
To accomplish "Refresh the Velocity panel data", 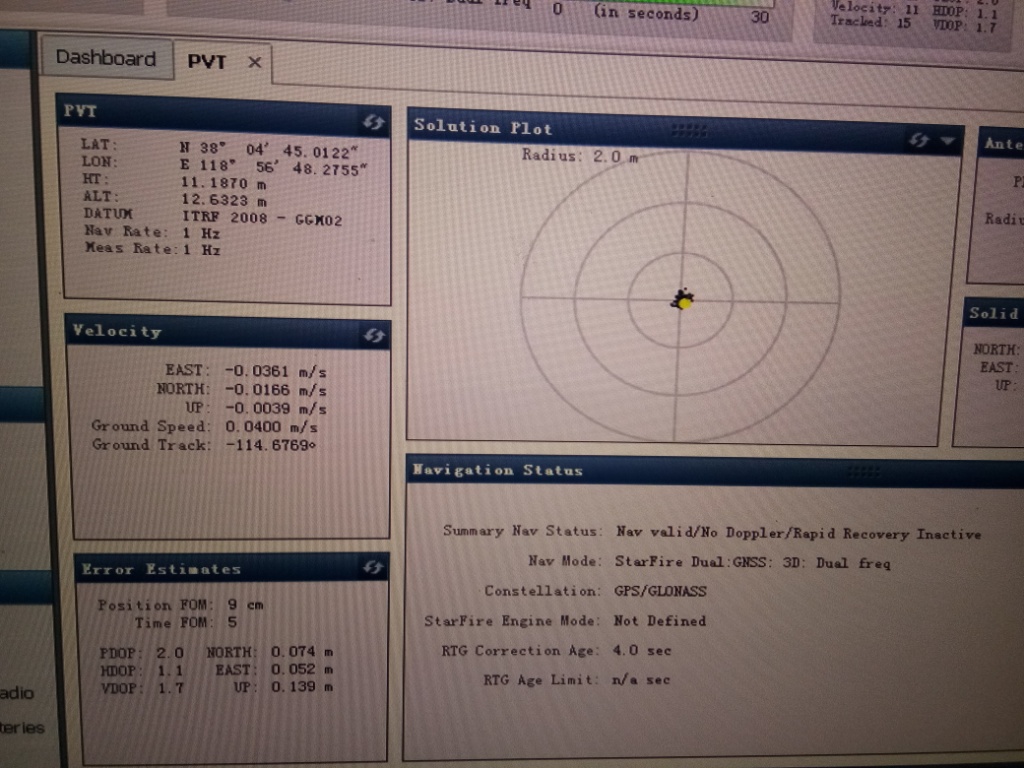I will pyautogui.click(x=372, y=336).
